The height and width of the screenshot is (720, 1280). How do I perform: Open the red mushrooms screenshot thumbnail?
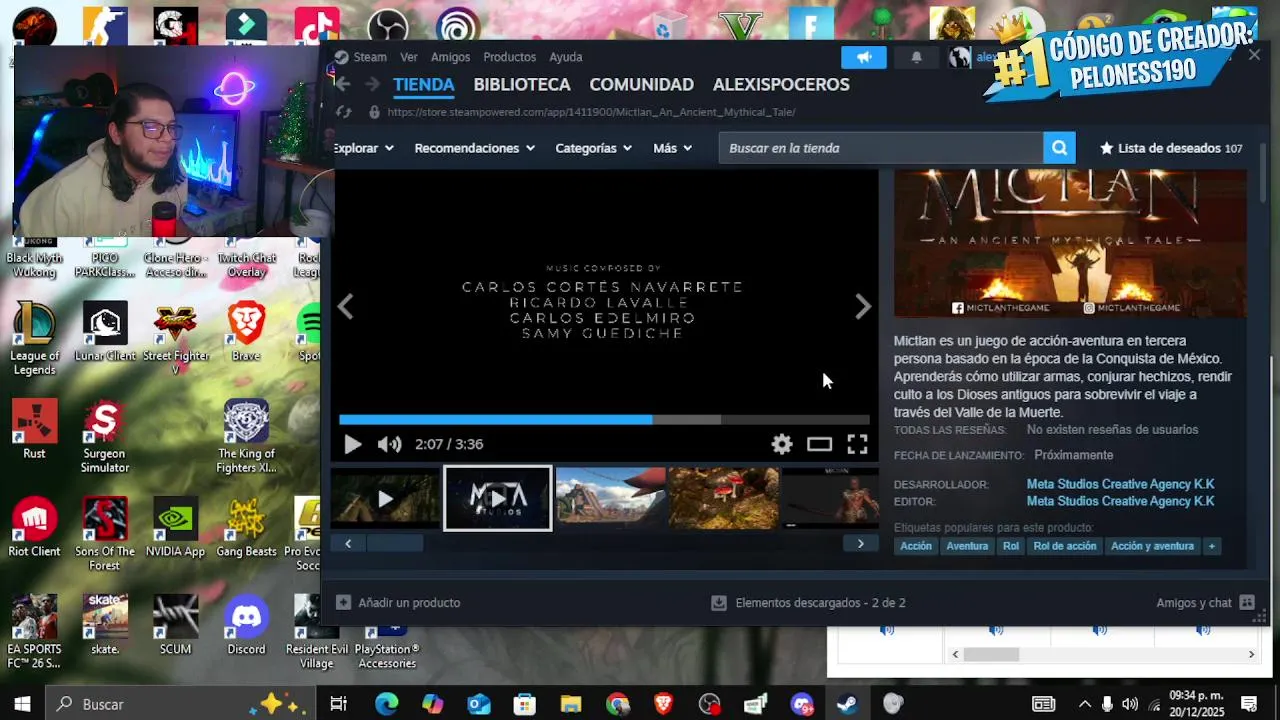coord(723,498)
